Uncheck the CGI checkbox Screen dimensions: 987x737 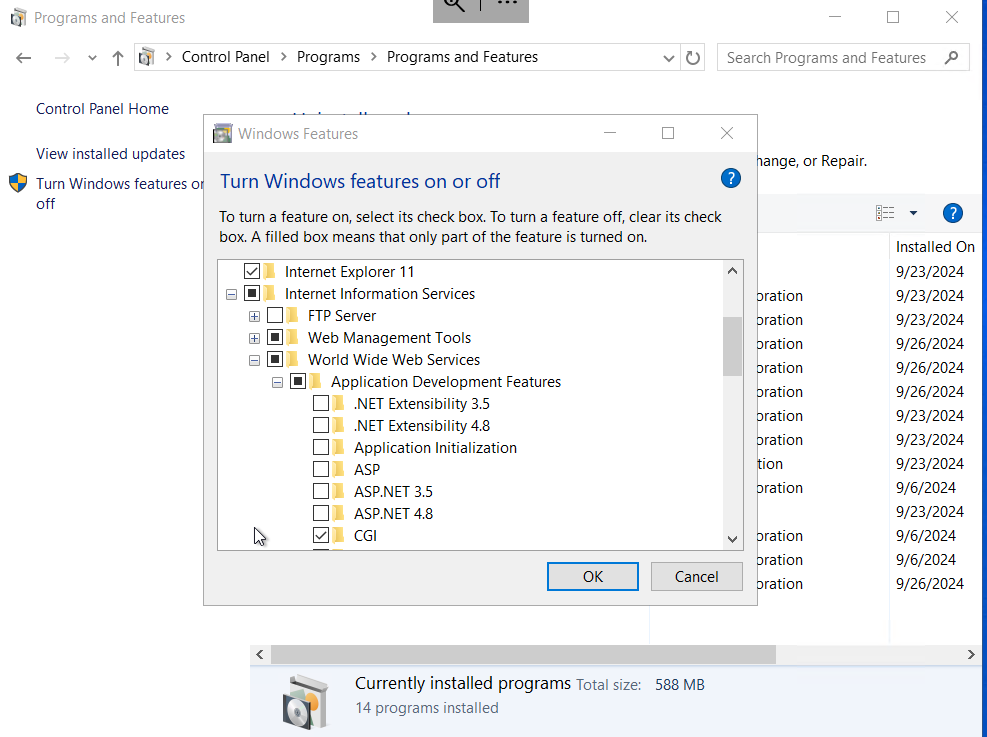pyautogui.click(x=321, y=535)
